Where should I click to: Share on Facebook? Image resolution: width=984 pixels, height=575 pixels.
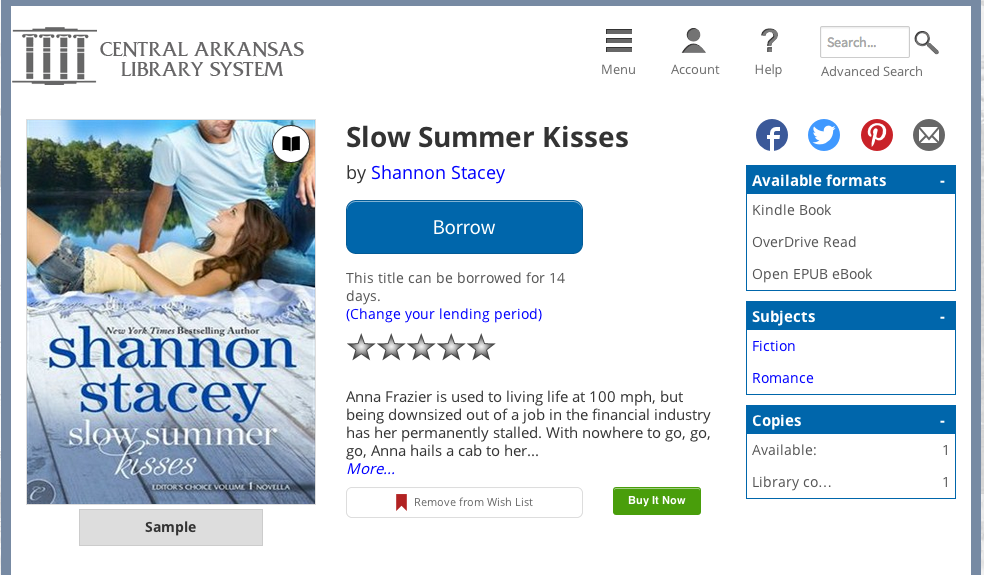click(771, 135)
